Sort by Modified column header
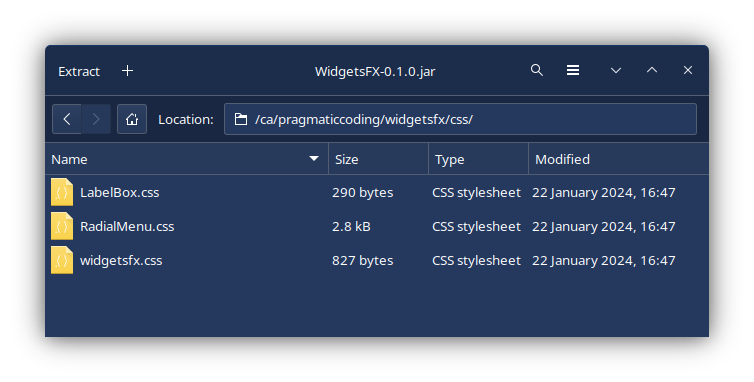754x382 pixels. click(x=618, y=159)
